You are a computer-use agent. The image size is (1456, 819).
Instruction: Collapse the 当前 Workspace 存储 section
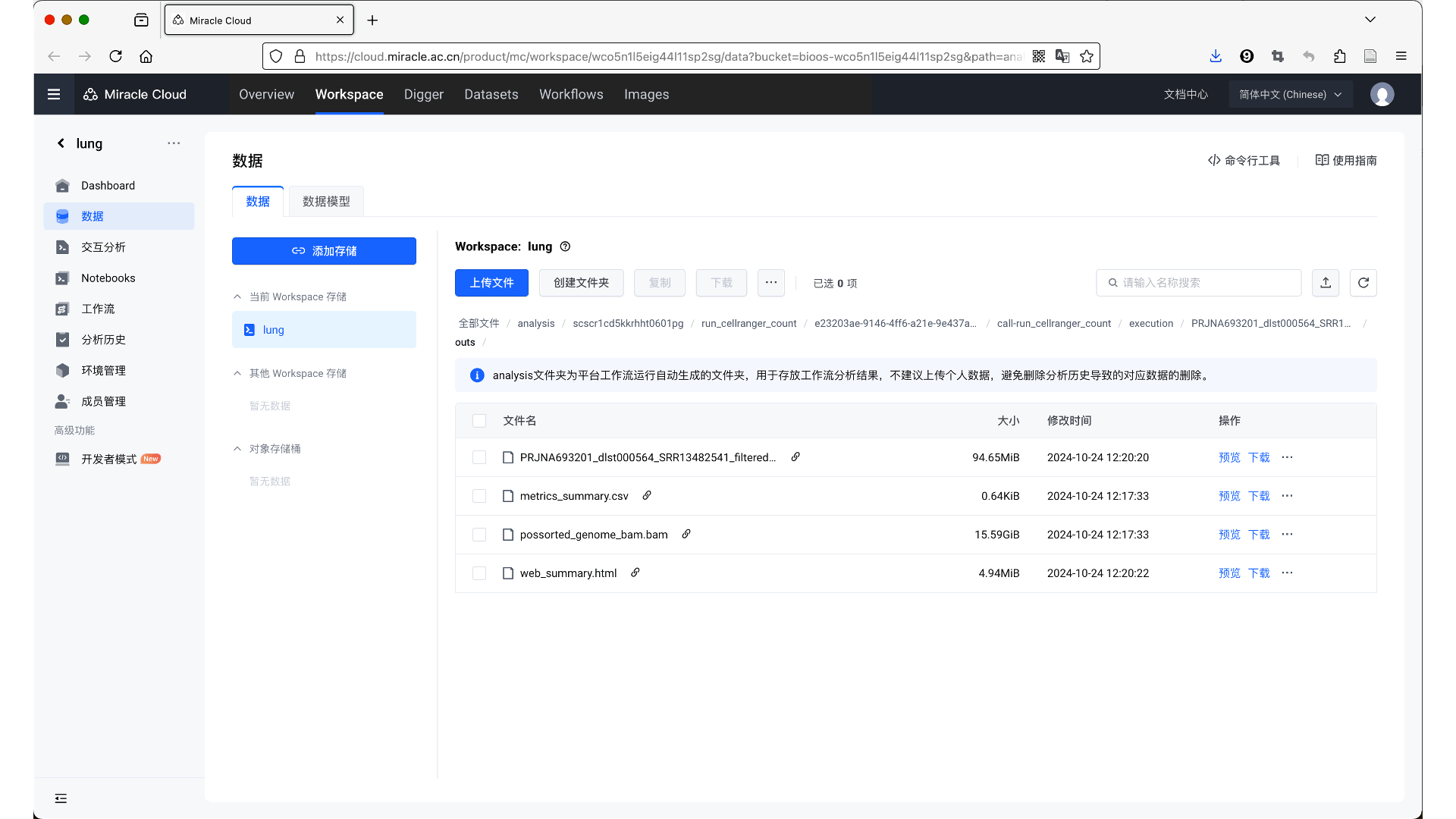pyautogui.click(x=238, y=297)
